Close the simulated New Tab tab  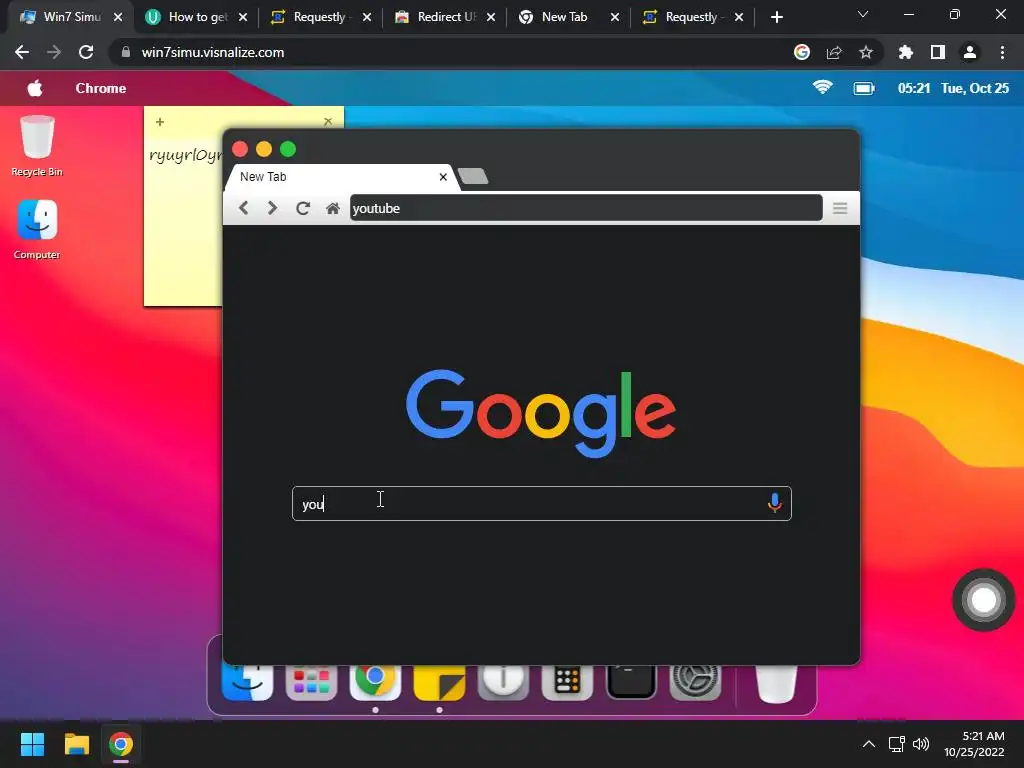click(x=443, y=177)
